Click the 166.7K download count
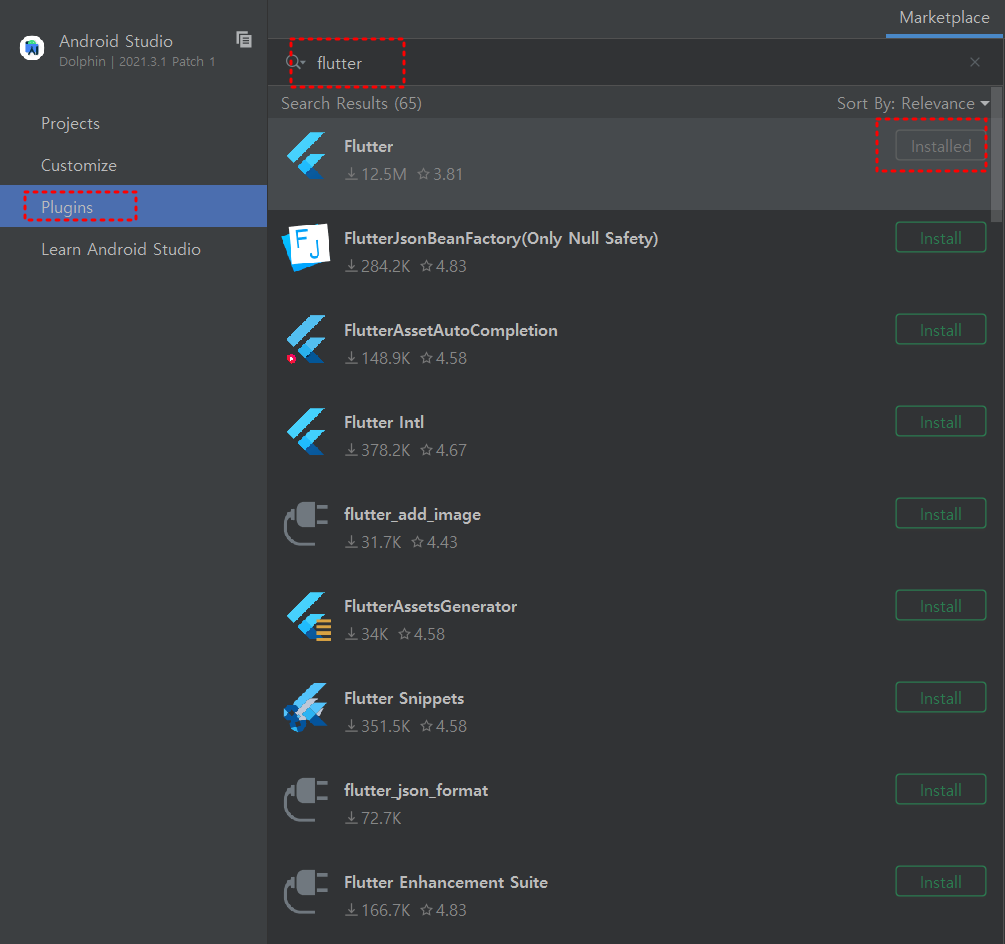 click(378, 910)
